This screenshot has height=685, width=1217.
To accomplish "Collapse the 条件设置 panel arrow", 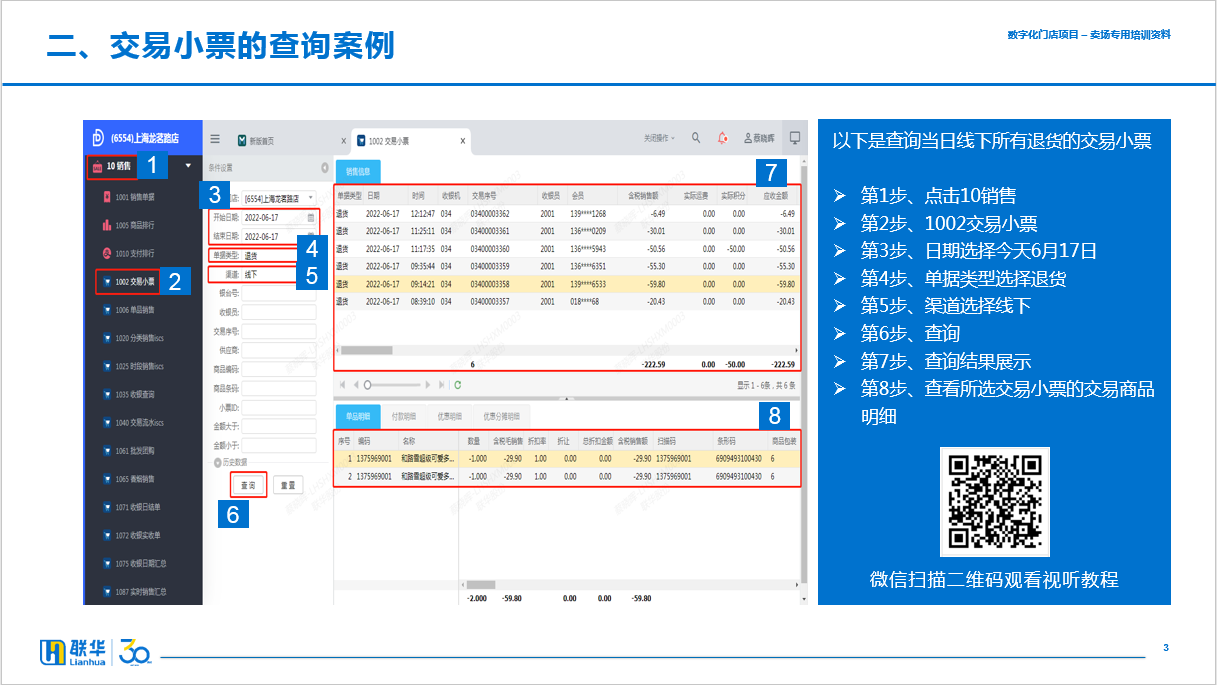I will coord(324,168).
